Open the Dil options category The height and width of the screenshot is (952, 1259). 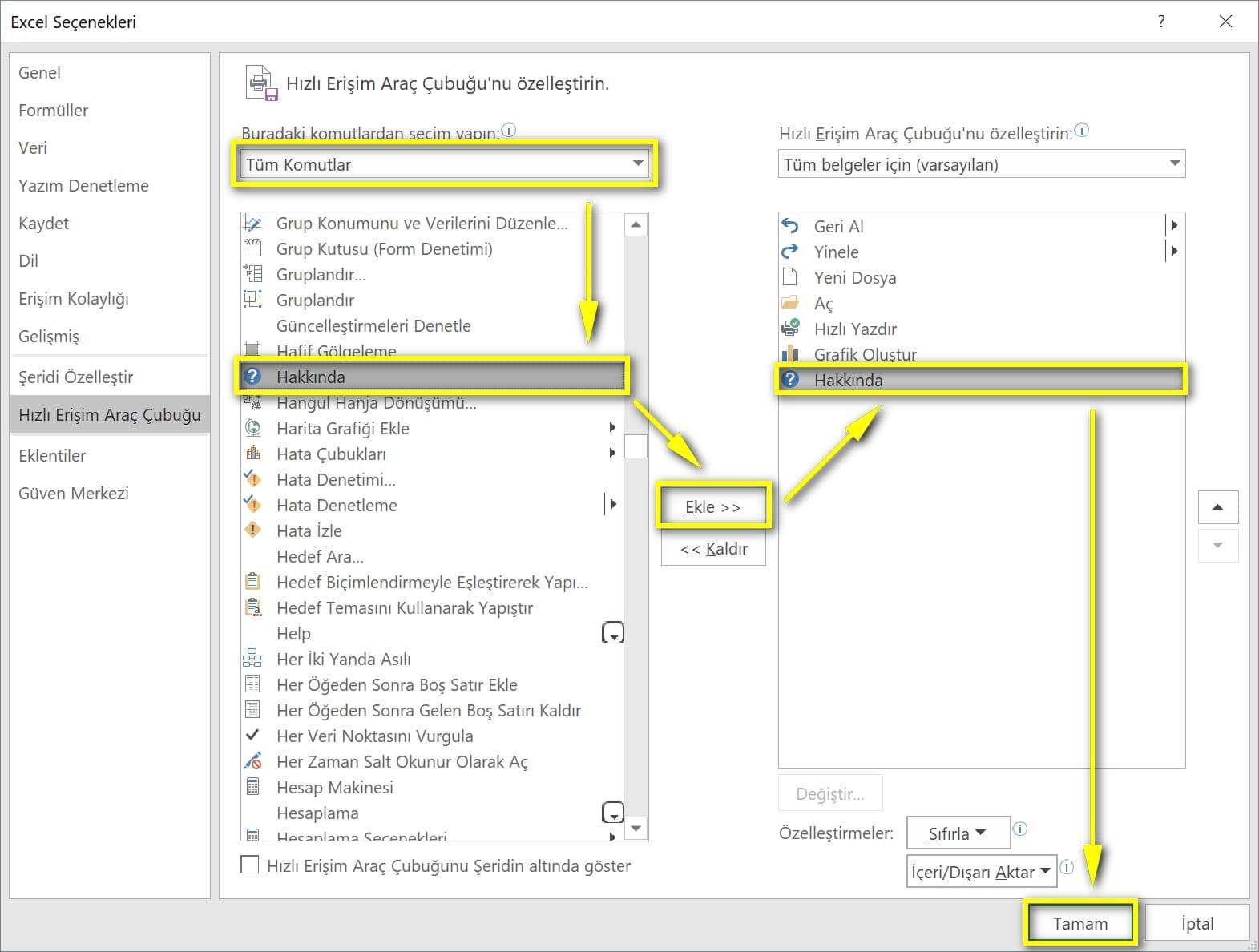point(110,261)
